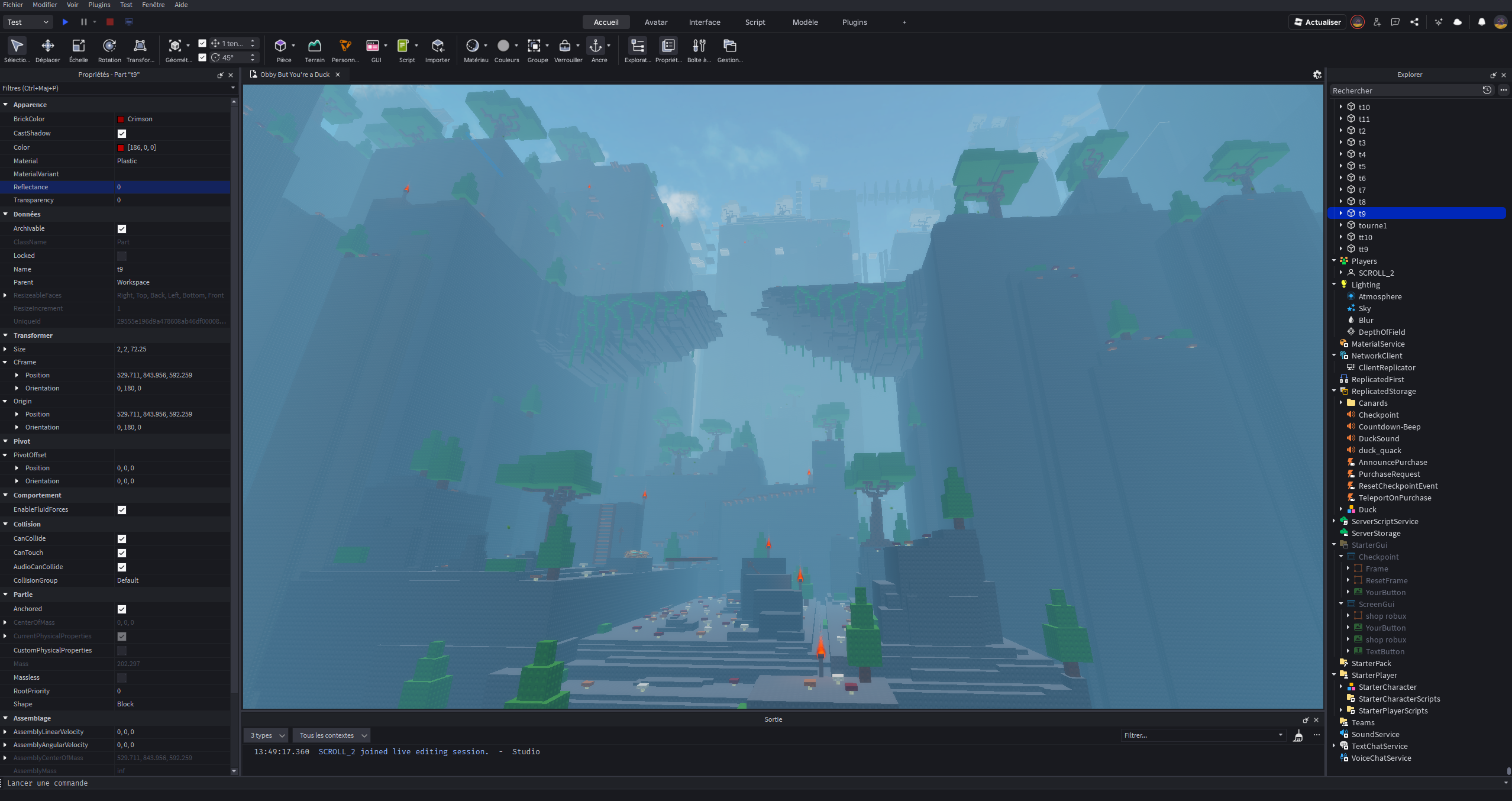This screenshot has height=801, width=1512.
Task: Open the '3 types' output filter dropdown
Action: pos(266,735)
